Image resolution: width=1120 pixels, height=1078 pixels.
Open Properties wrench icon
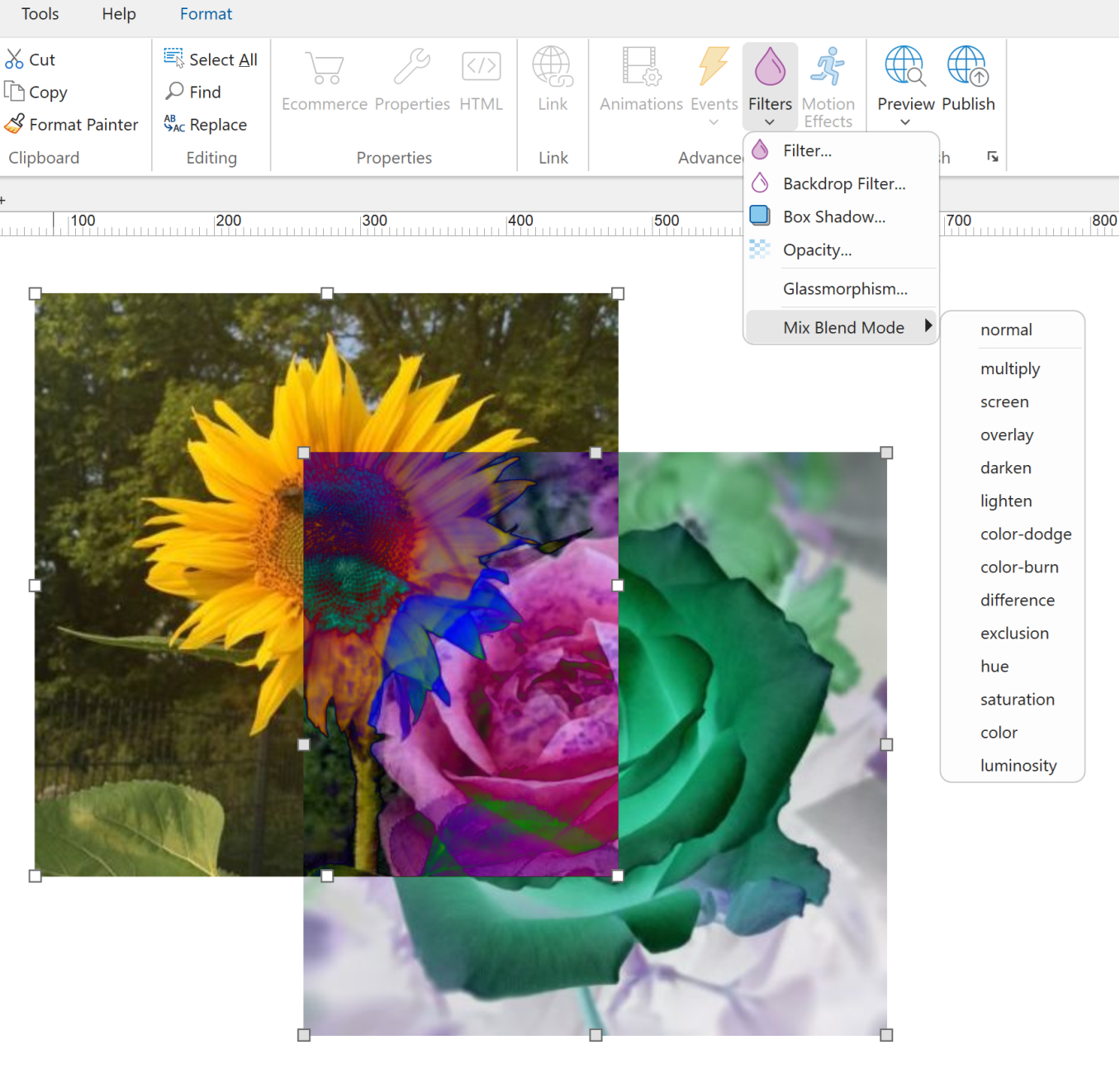click(411, 68)
